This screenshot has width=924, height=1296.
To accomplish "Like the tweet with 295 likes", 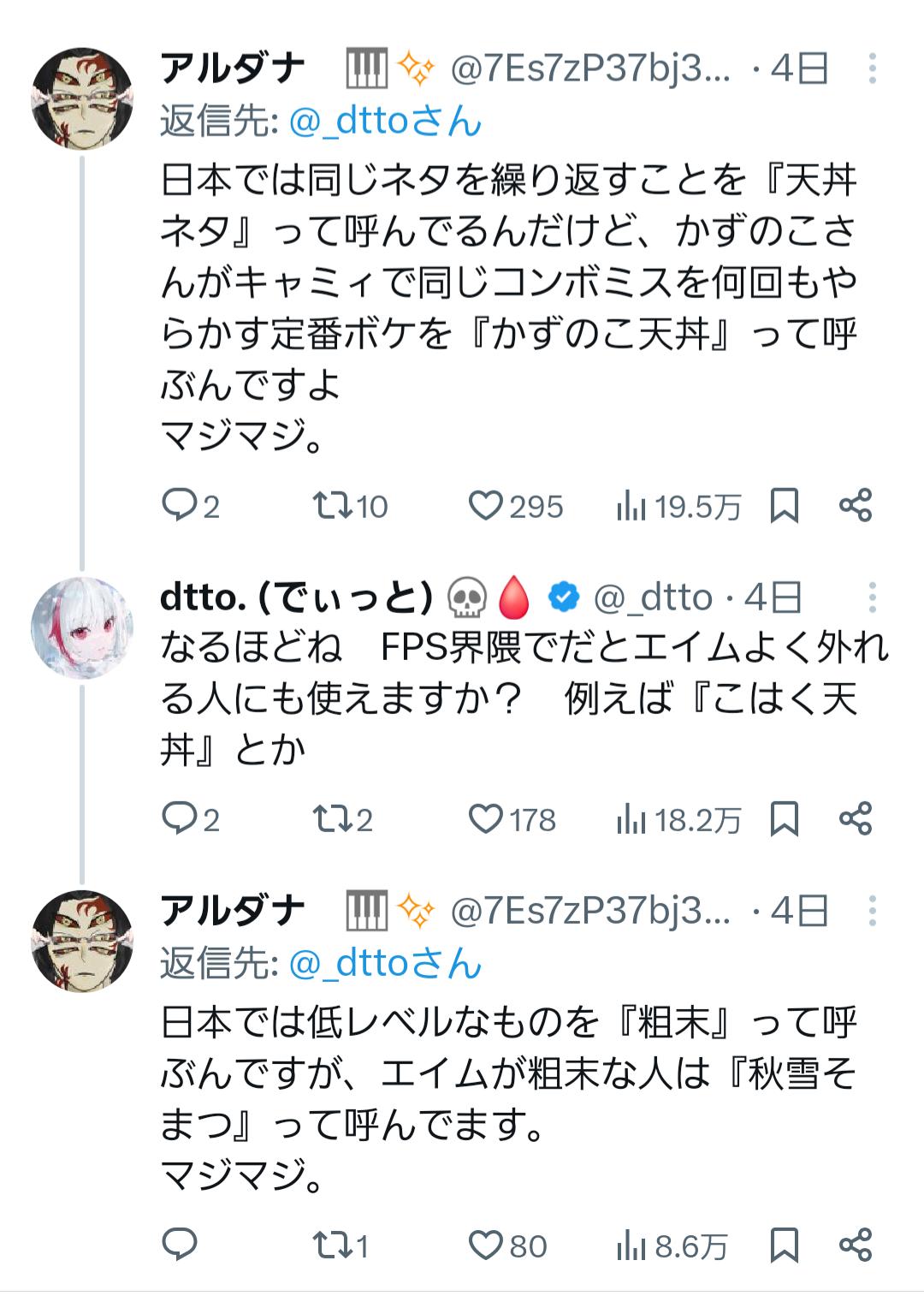I will [x=486, y=506].
